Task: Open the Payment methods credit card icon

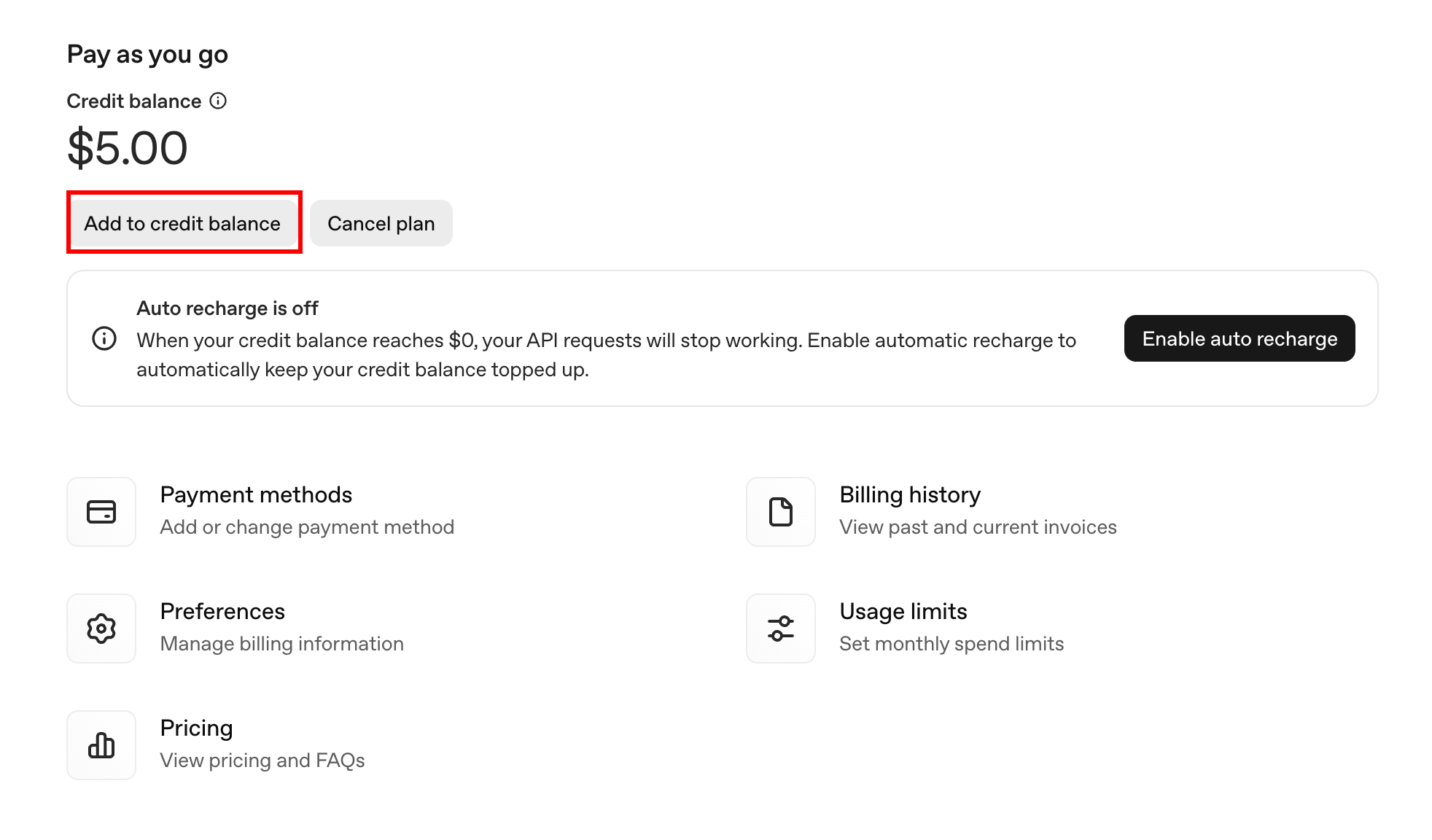Action: click(101, 512)
